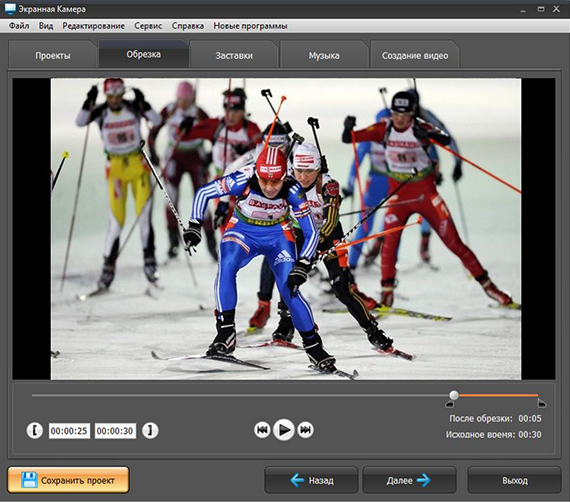The height and width of the screenshot is (502, 570).
Task: Click the left trim marker under timeline
Action: point(450,403)
